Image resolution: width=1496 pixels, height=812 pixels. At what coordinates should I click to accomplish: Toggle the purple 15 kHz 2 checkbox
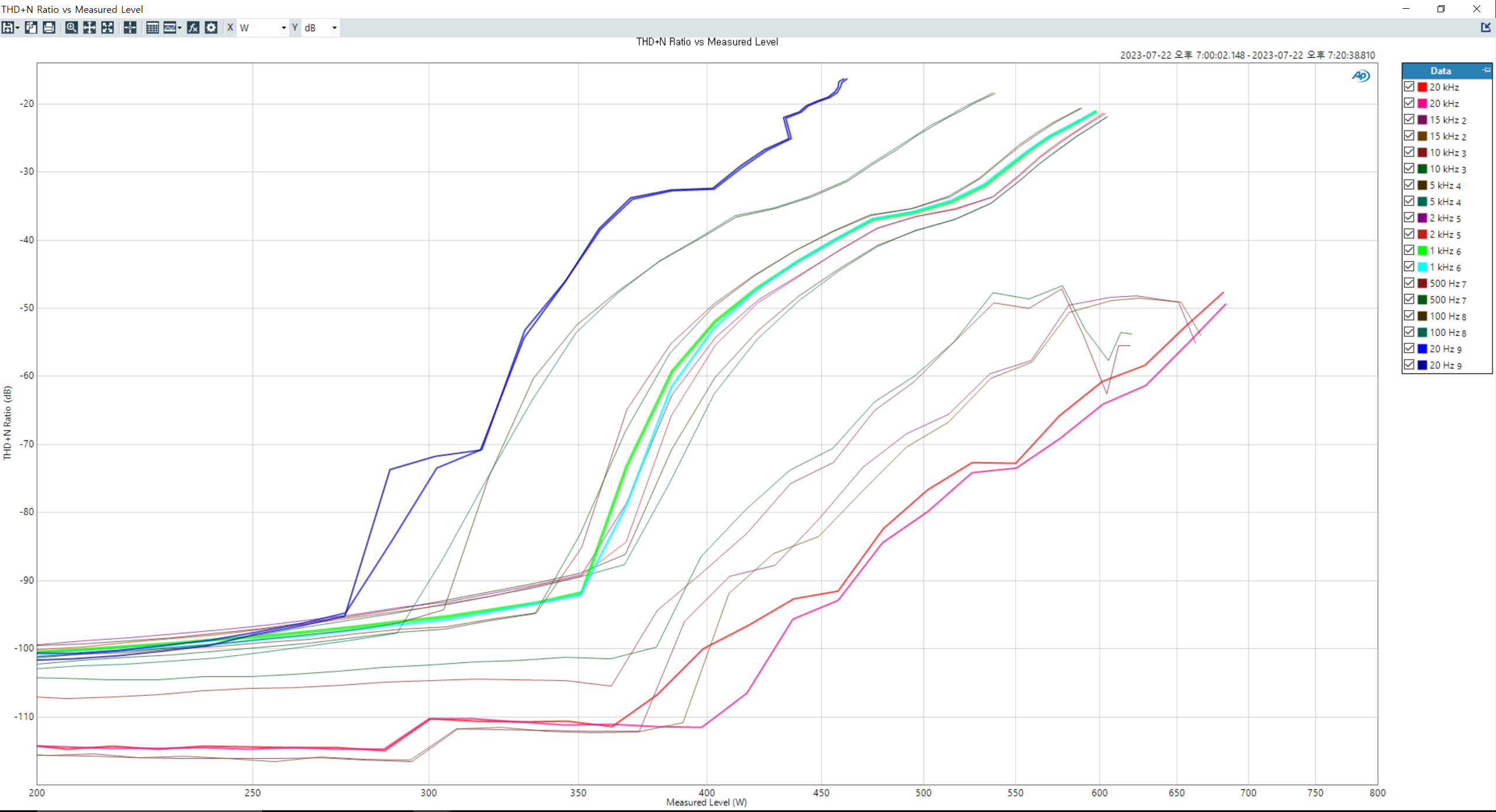[x=1410, y=119]
